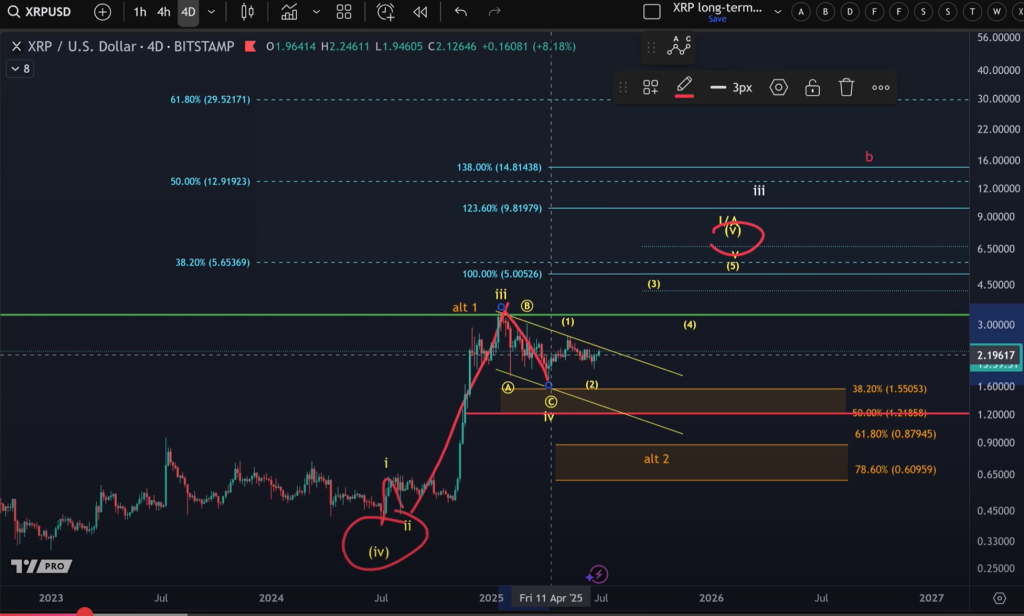Toggle the drawing lock icon
The width and height of the screenshot is (1024, 616).
pos(812,87)
